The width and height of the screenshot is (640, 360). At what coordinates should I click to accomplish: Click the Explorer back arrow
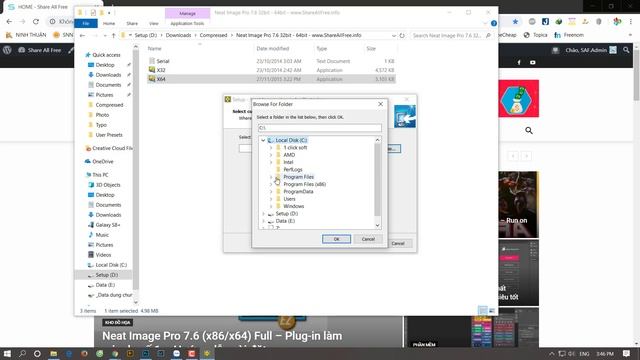[x=82, y=36]
